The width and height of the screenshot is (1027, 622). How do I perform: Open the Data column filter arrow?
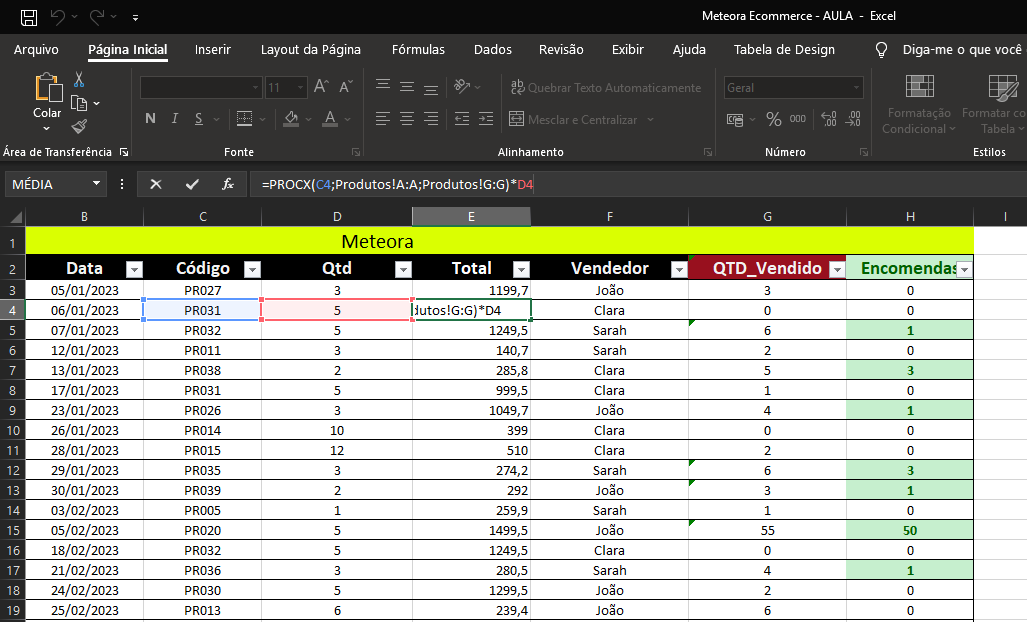pyautogui.click(x=134, y=269)
